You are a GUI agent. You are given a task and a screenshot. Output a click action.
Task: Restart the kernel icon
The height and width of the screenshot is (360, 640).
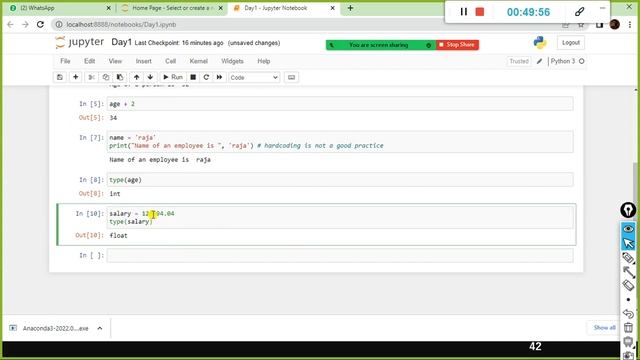[x=206, y=77]
